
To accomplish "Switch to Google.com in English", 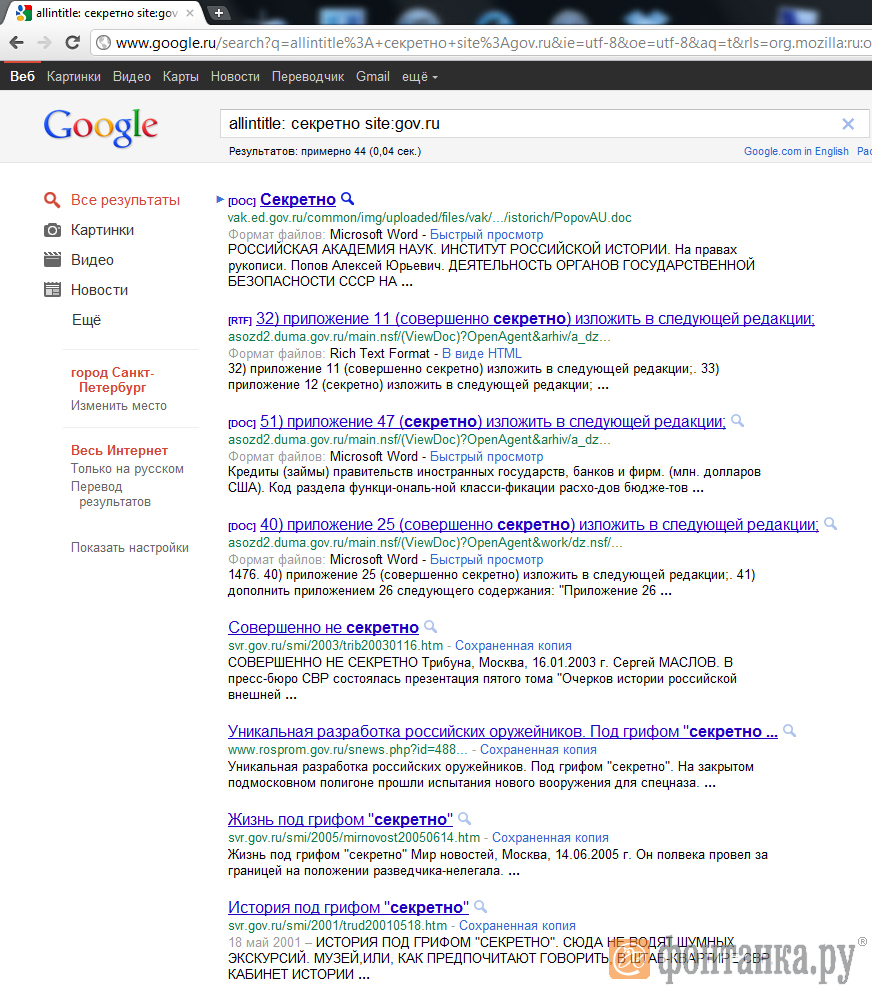I will (x=796, y=151).
